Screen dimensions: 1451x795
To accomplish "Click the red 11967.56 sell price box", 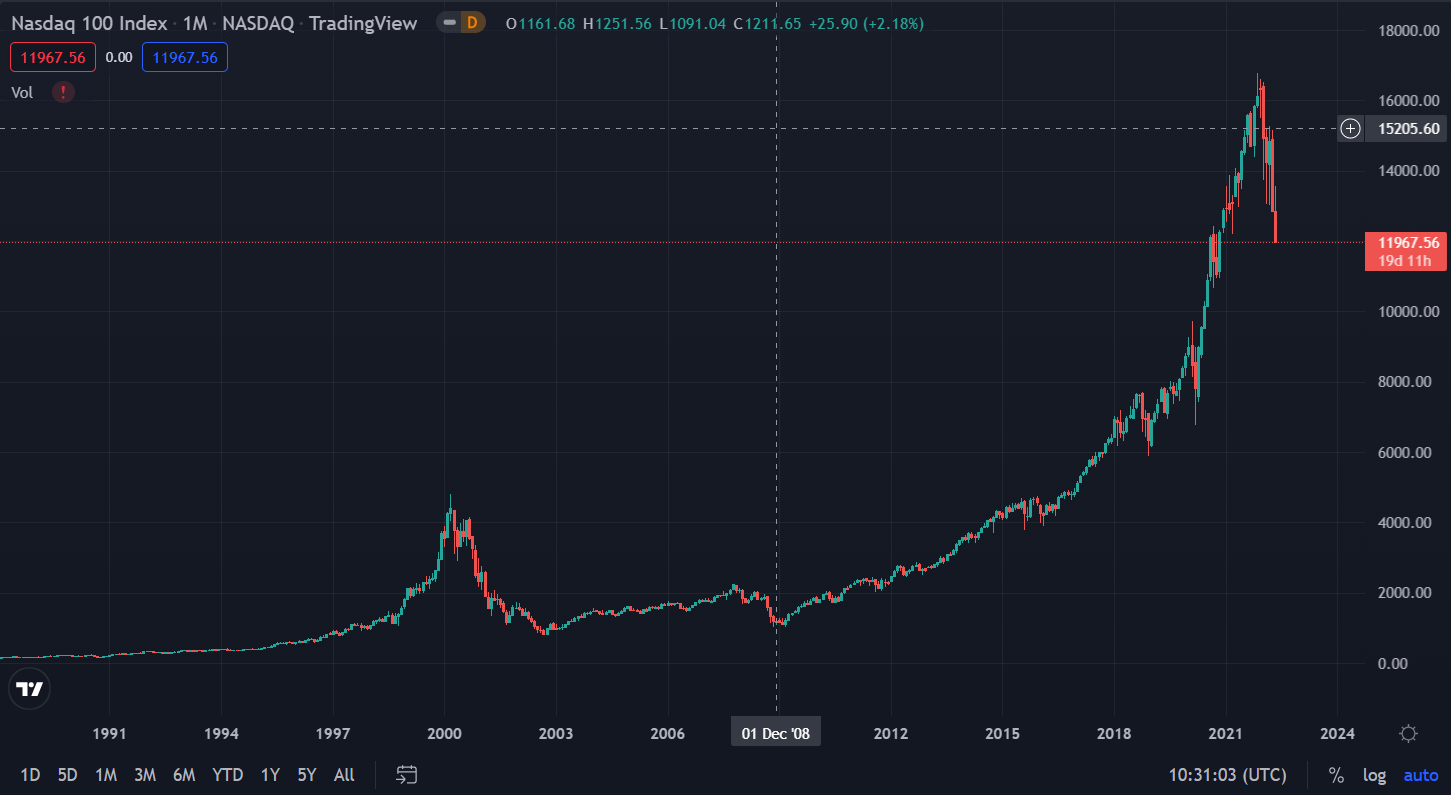I will pos(53,57).
